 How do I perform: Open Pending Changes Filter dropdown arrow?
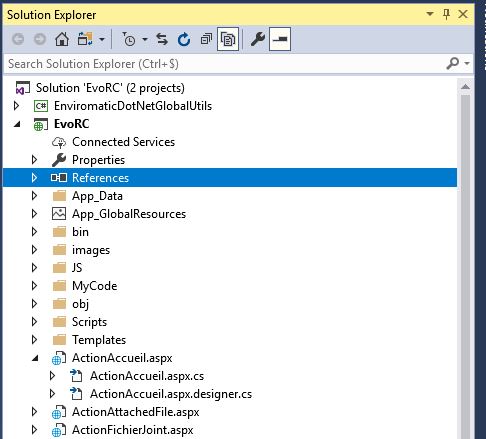pos(145,39)
